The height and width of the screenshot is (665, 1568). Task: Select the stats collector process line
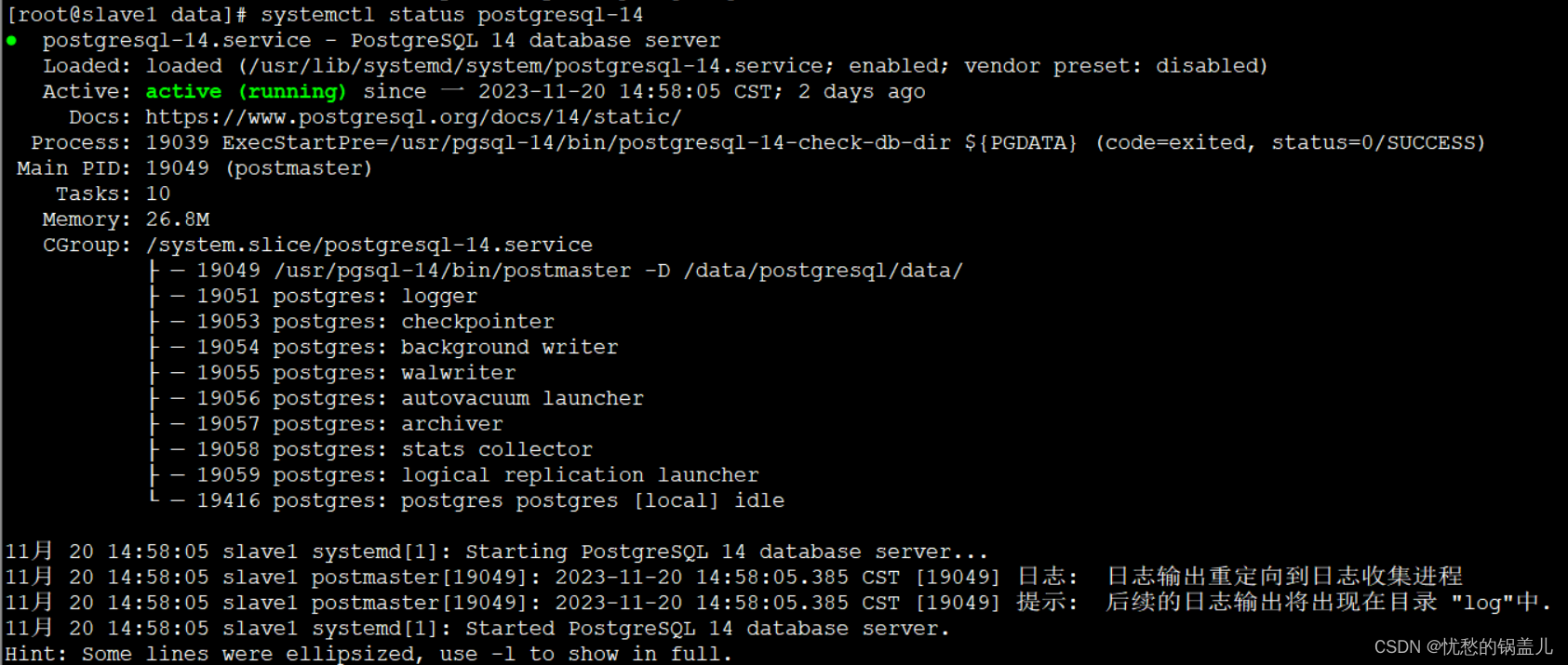click(395, 450)
